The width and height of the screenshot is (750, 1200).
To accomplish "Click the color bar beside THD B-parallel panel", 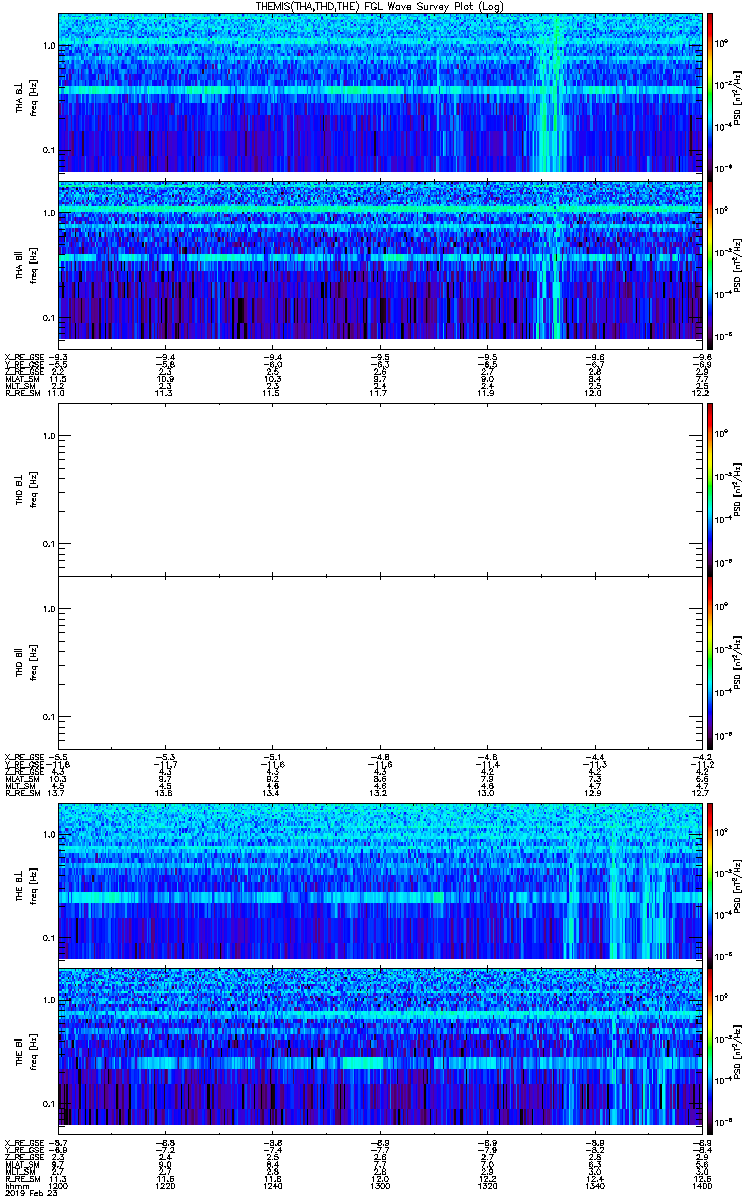I will (x=710, y=662).
